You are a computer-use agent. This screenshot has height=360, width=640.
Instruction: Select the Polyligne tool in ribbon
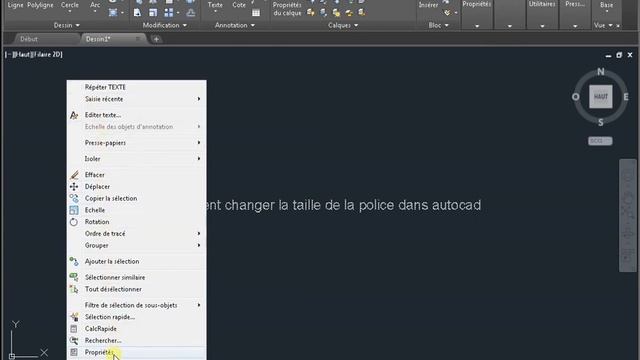(40, 5)
